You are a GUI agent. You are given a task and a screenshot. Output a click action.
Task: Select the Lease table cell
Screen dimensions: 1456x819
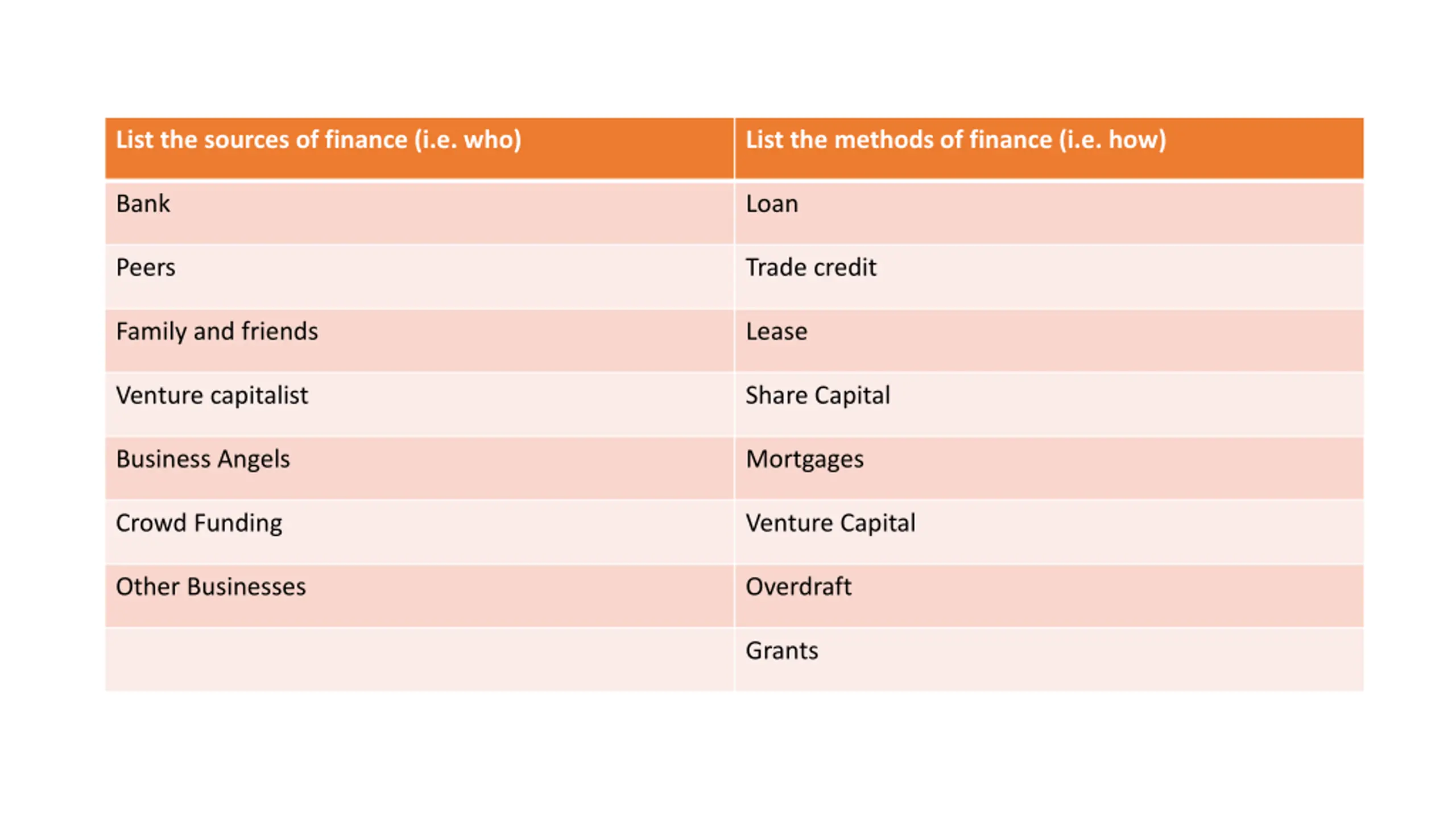click(x=1049, y=340)
